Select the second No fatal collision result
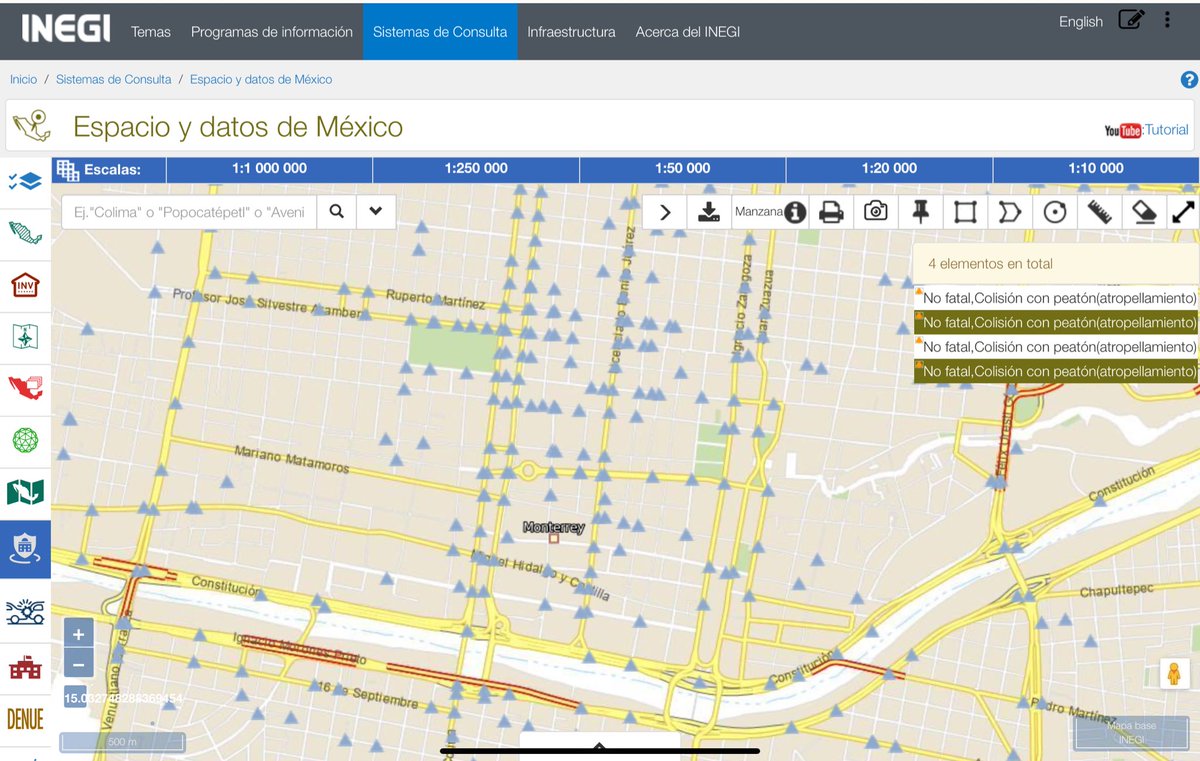1200x761 pixels. coord(1056,322)
